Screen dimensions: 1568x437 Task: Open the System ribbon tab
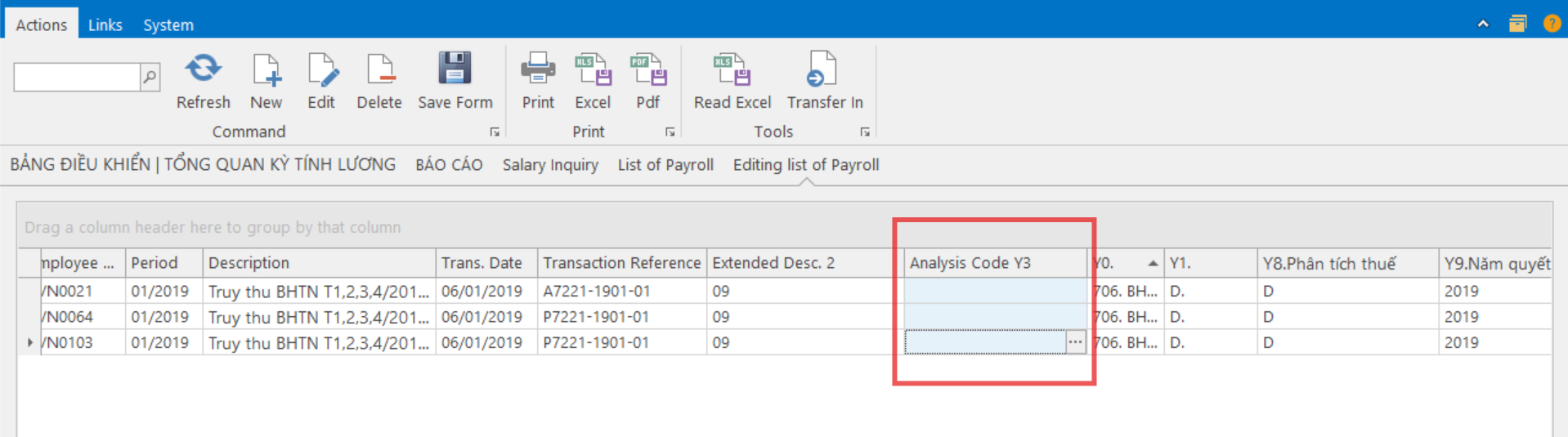pos(168,25)
